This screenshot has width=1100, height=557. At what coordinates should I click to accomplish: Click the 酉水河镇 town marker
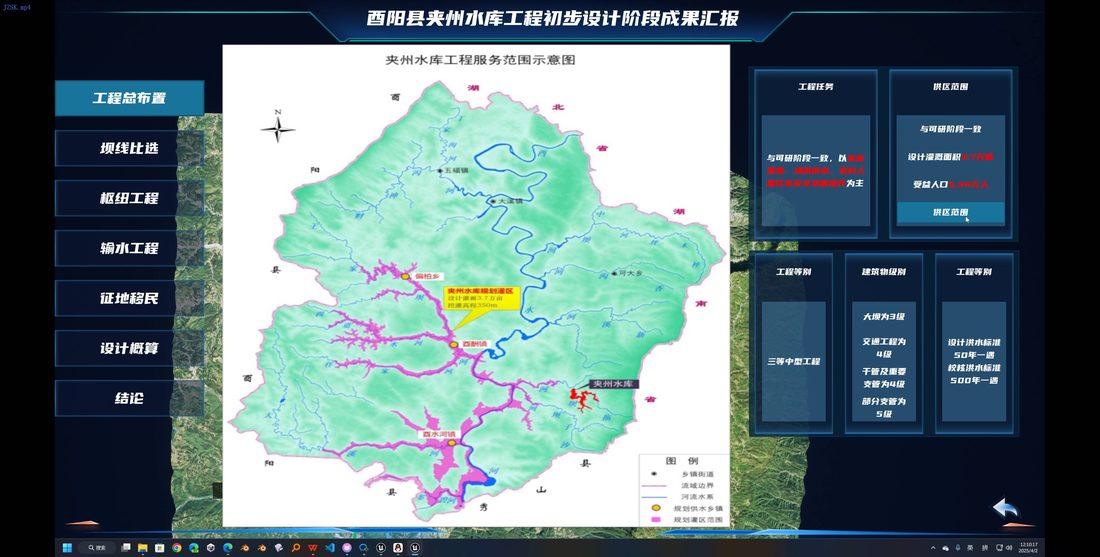[x=452, y=443]
